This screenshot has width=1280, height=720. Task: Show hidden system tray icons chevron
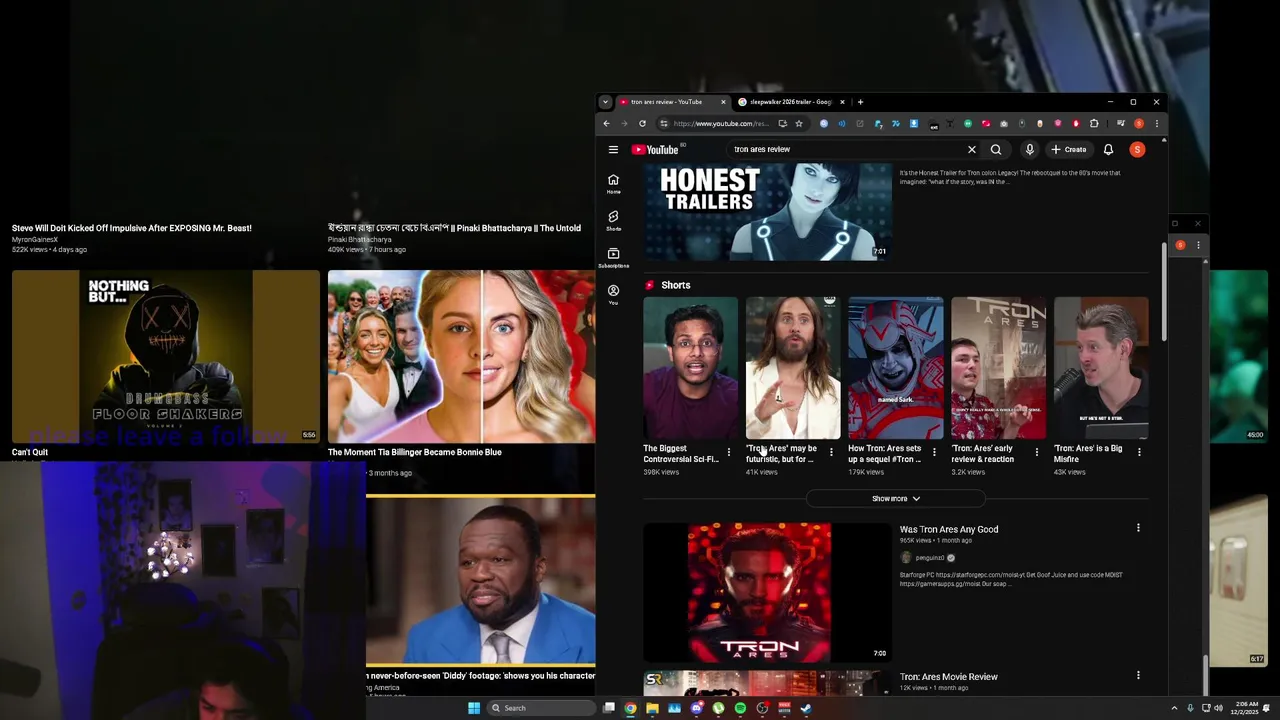1175,708
